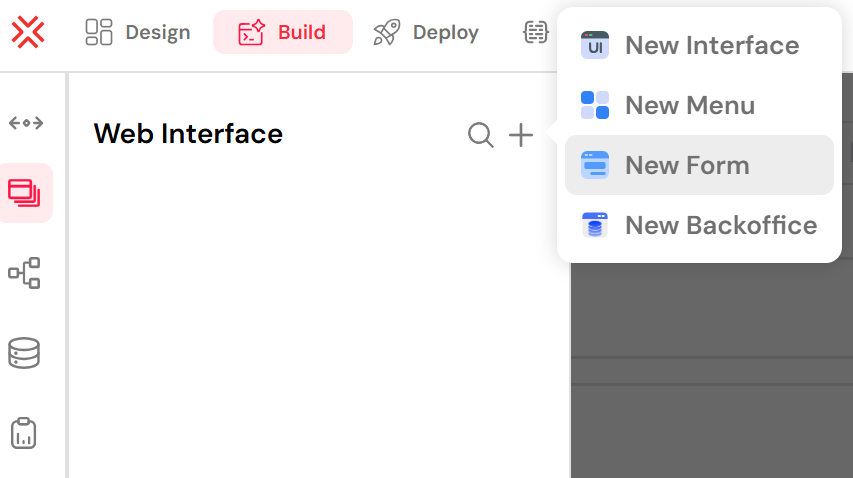Click the Build sparkle terminal icon

[251, 32]
